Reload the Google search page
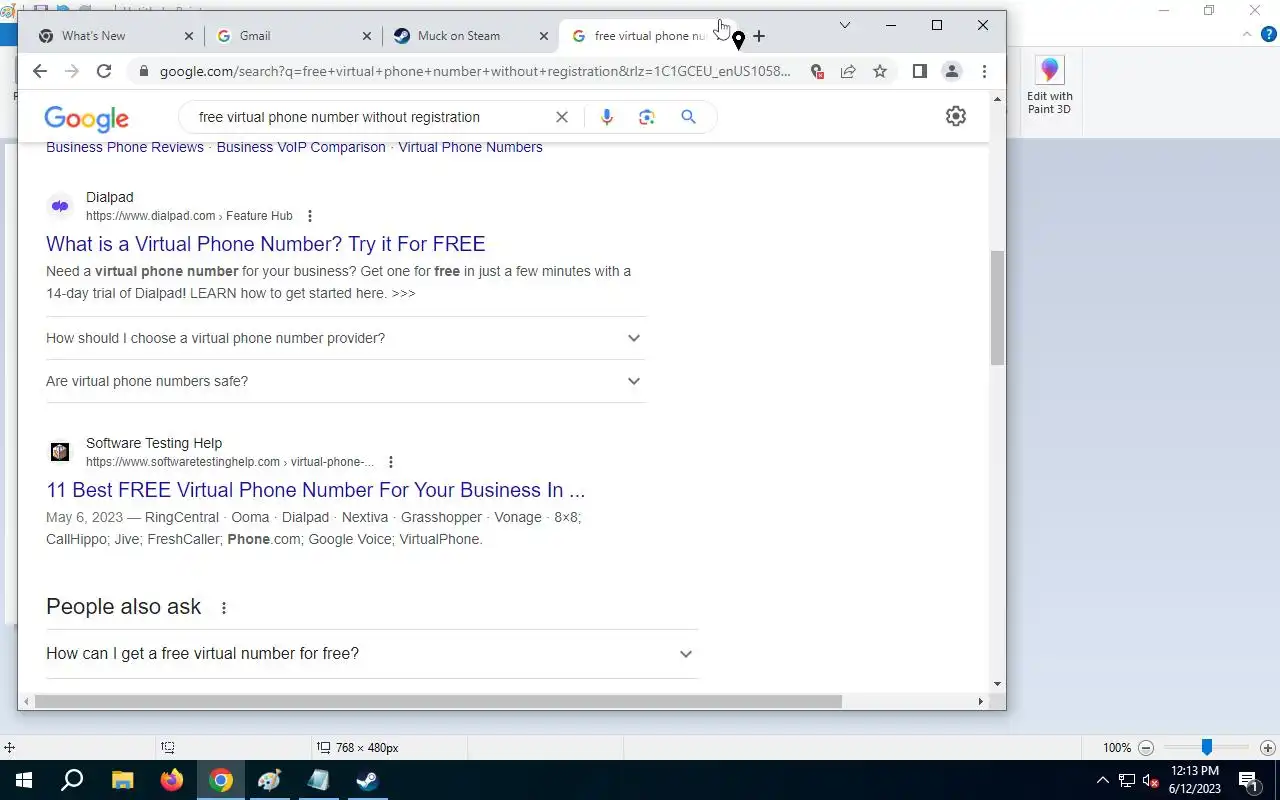 point(104,71)
